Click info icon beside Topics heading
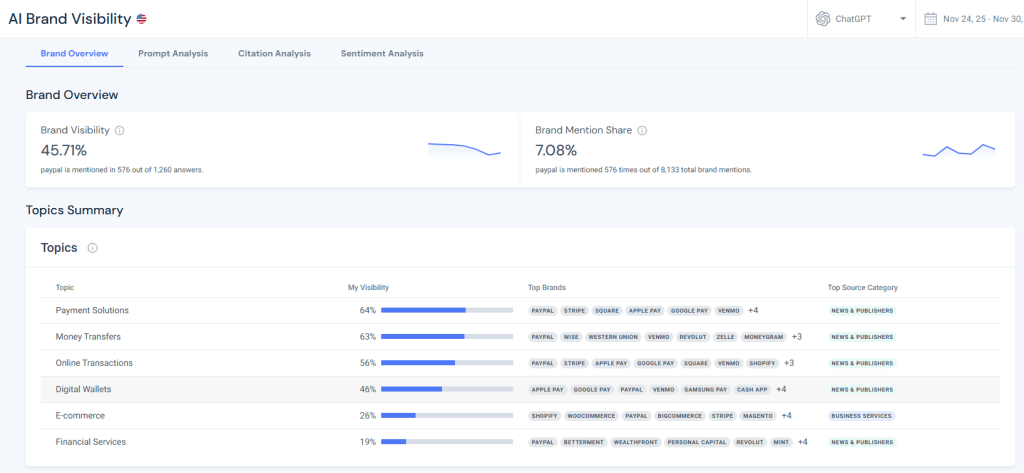This screenshot has height=473, width=1024. [92, 248]
